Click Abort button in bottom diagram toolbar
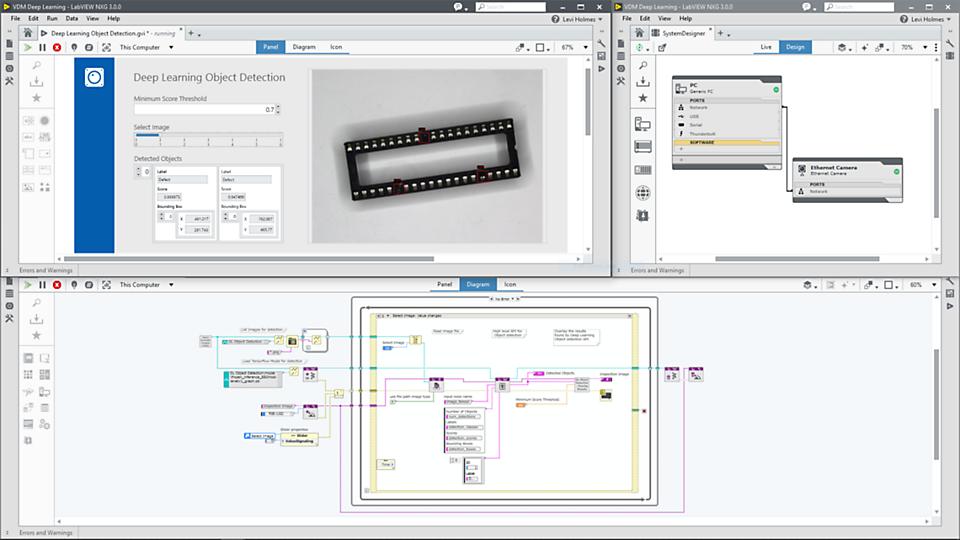Image resolution: width=960 pixels, height=540 pixels. coord(57,285)
